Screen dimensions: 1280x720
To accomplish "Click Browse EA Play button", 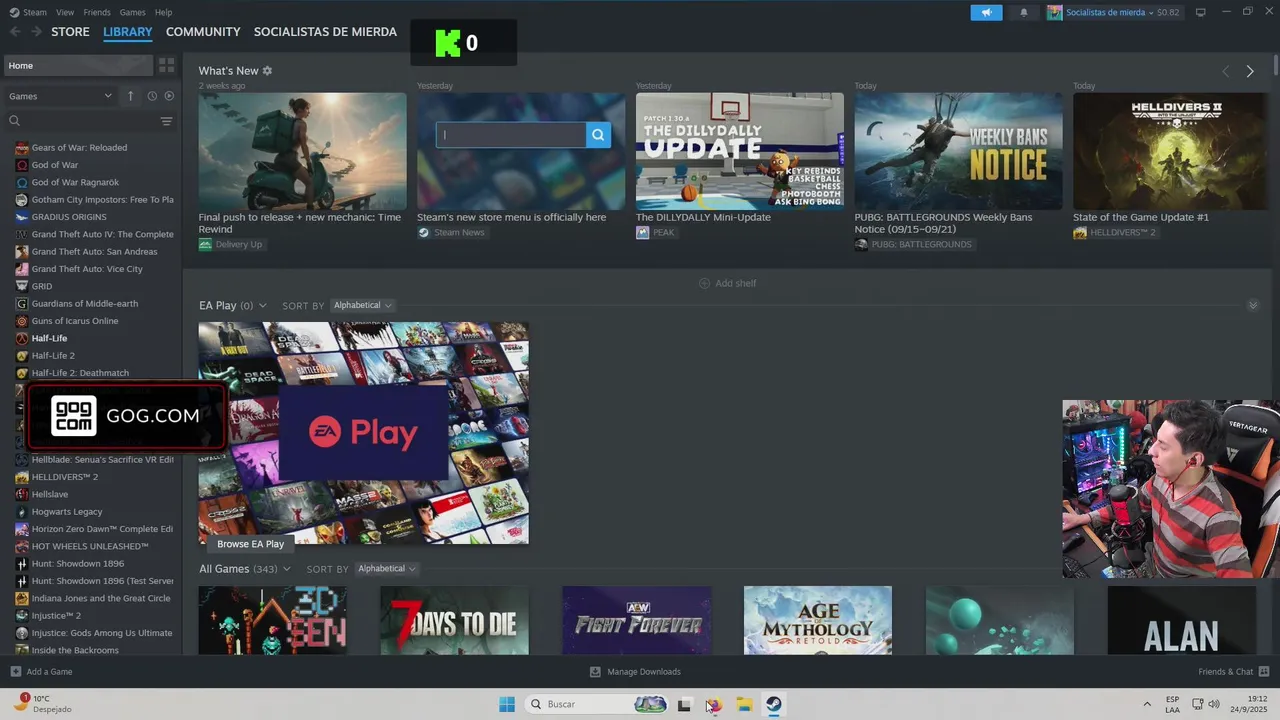I will click(x=251, y=544).
